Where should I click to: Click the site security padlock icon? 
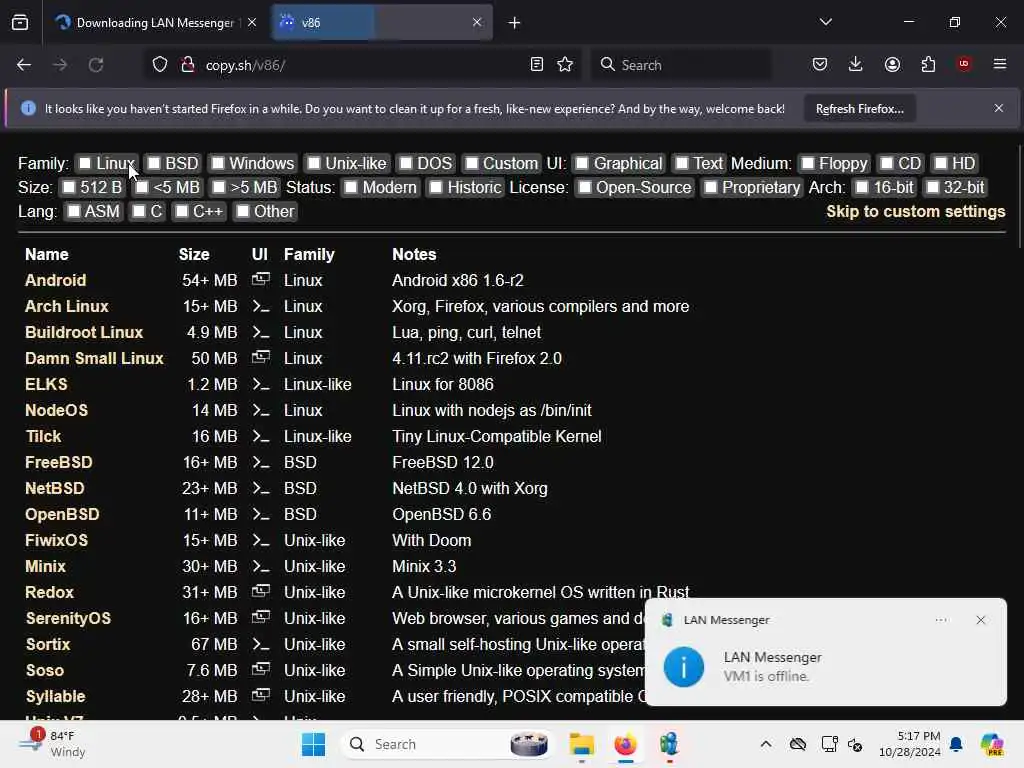188,65
